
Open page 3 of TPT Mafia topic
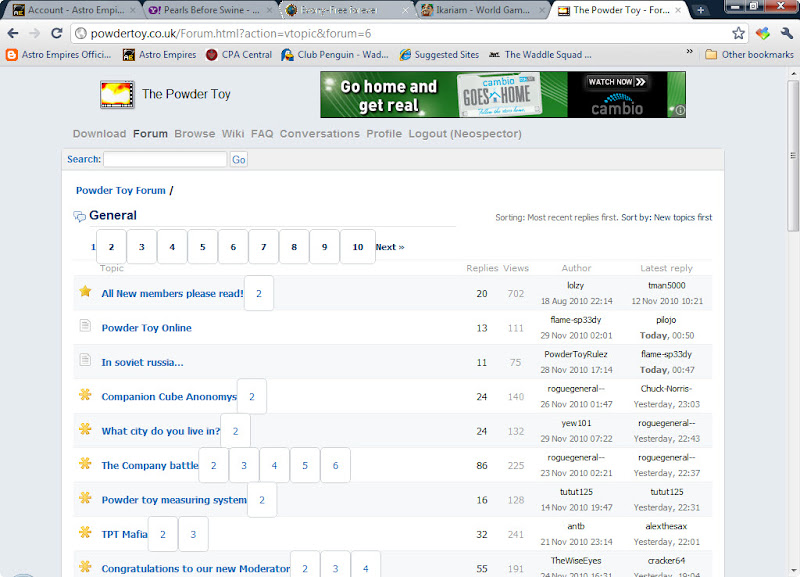click(193, 534)
